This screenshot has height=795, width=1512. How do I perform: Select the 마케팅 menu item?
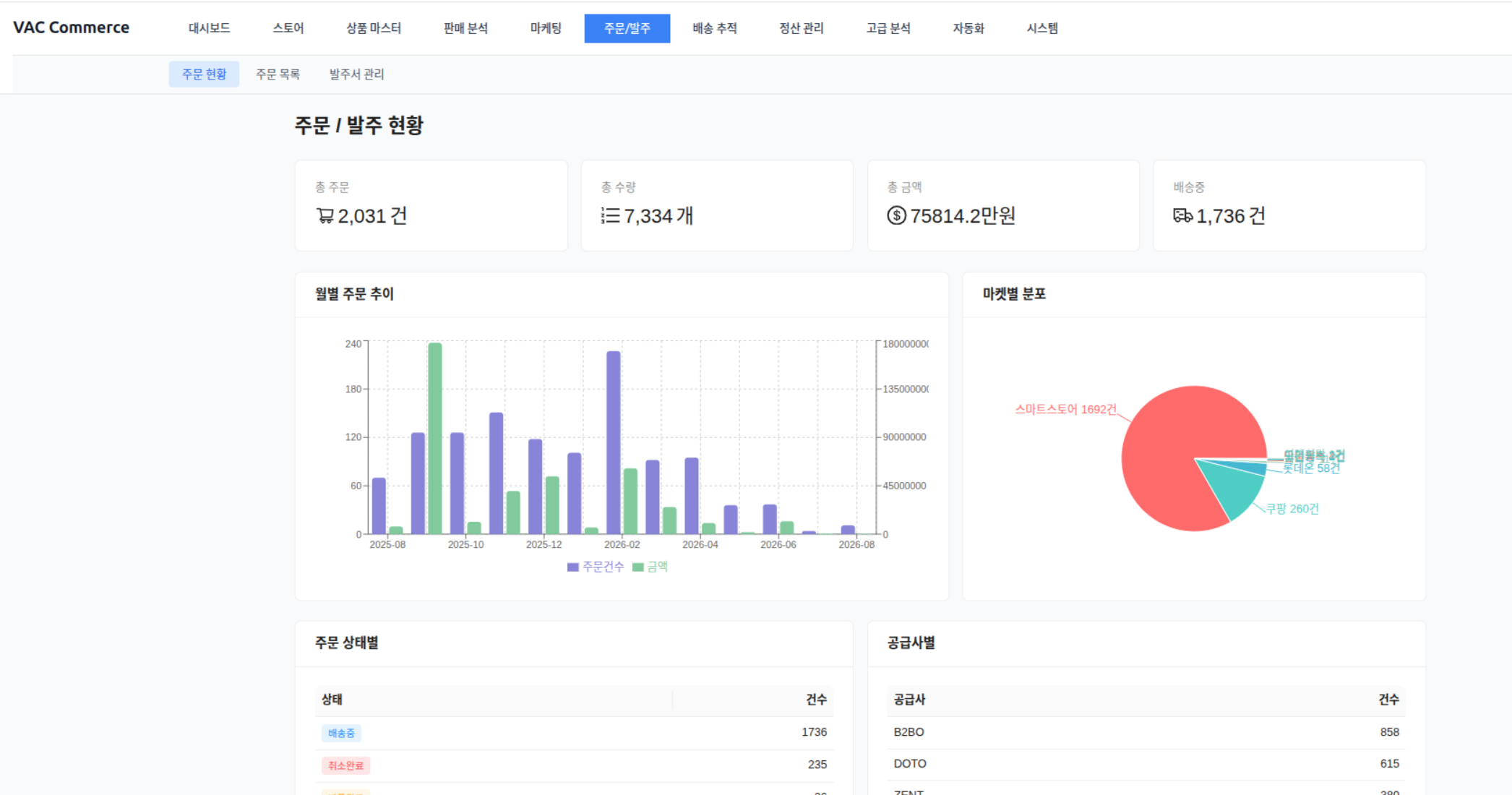point(546,28)
